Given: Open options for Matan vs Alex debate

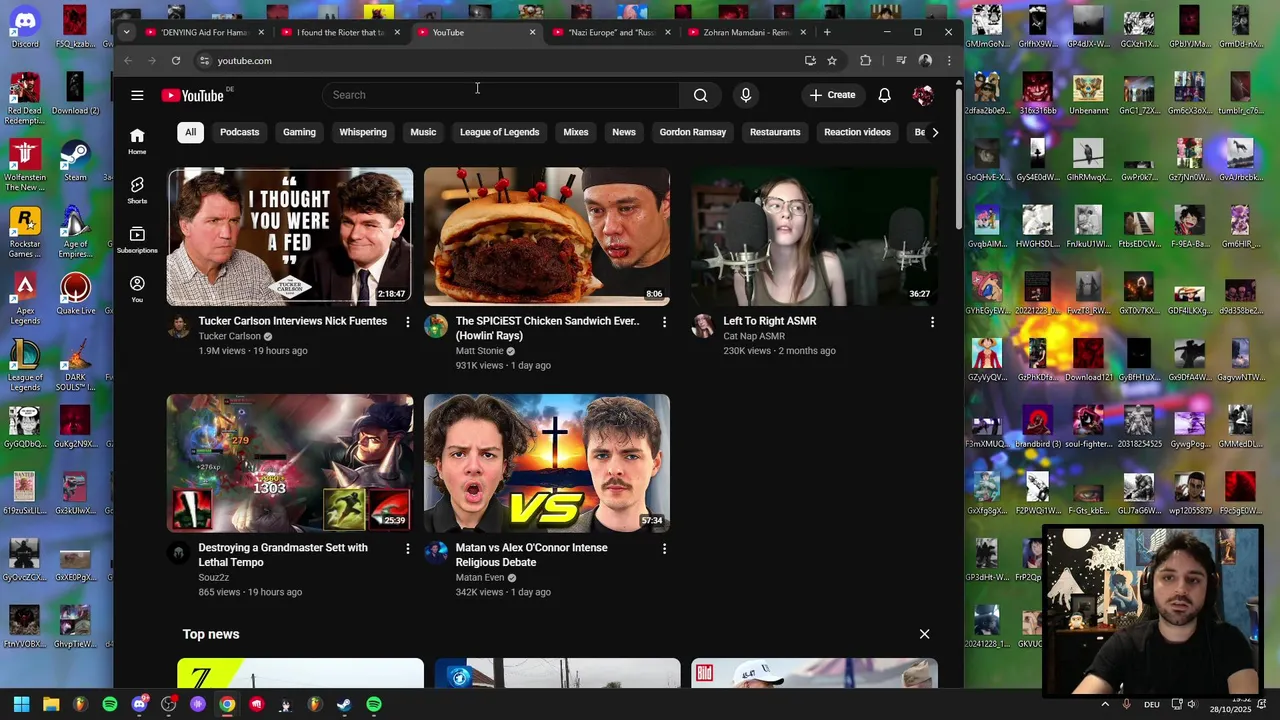Looking at the screenshot, I should point(664,549).
